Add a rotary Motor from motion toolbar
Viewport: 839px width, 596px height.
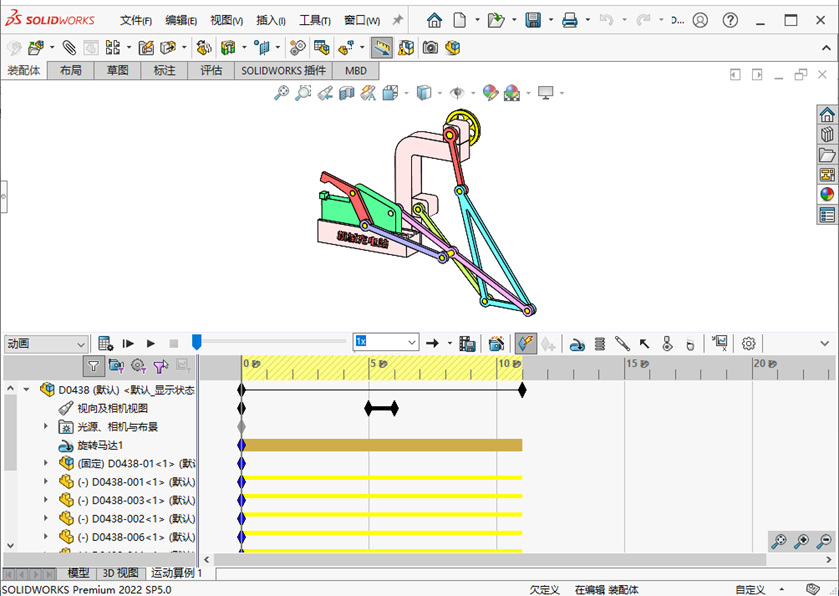pos(577,343)
